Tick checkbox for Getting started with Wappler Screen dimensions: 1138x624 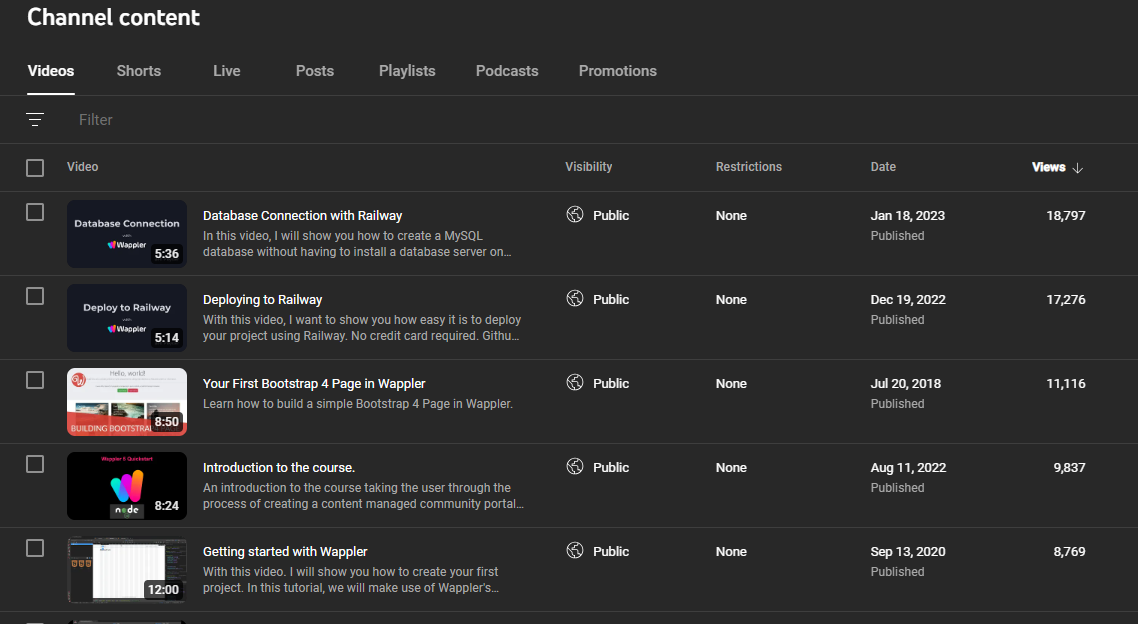[35, 549]
